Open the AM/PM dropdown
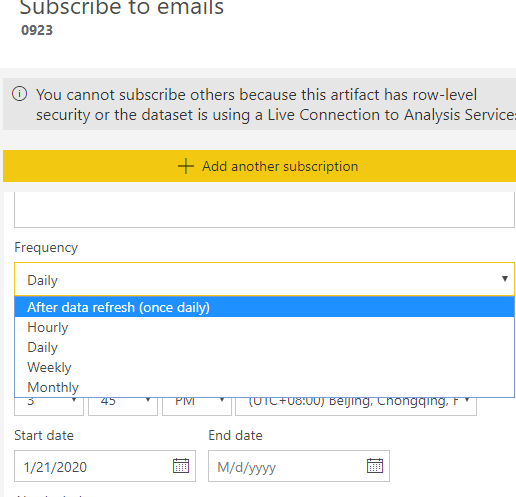516x497 pixels. coord(197,406)
